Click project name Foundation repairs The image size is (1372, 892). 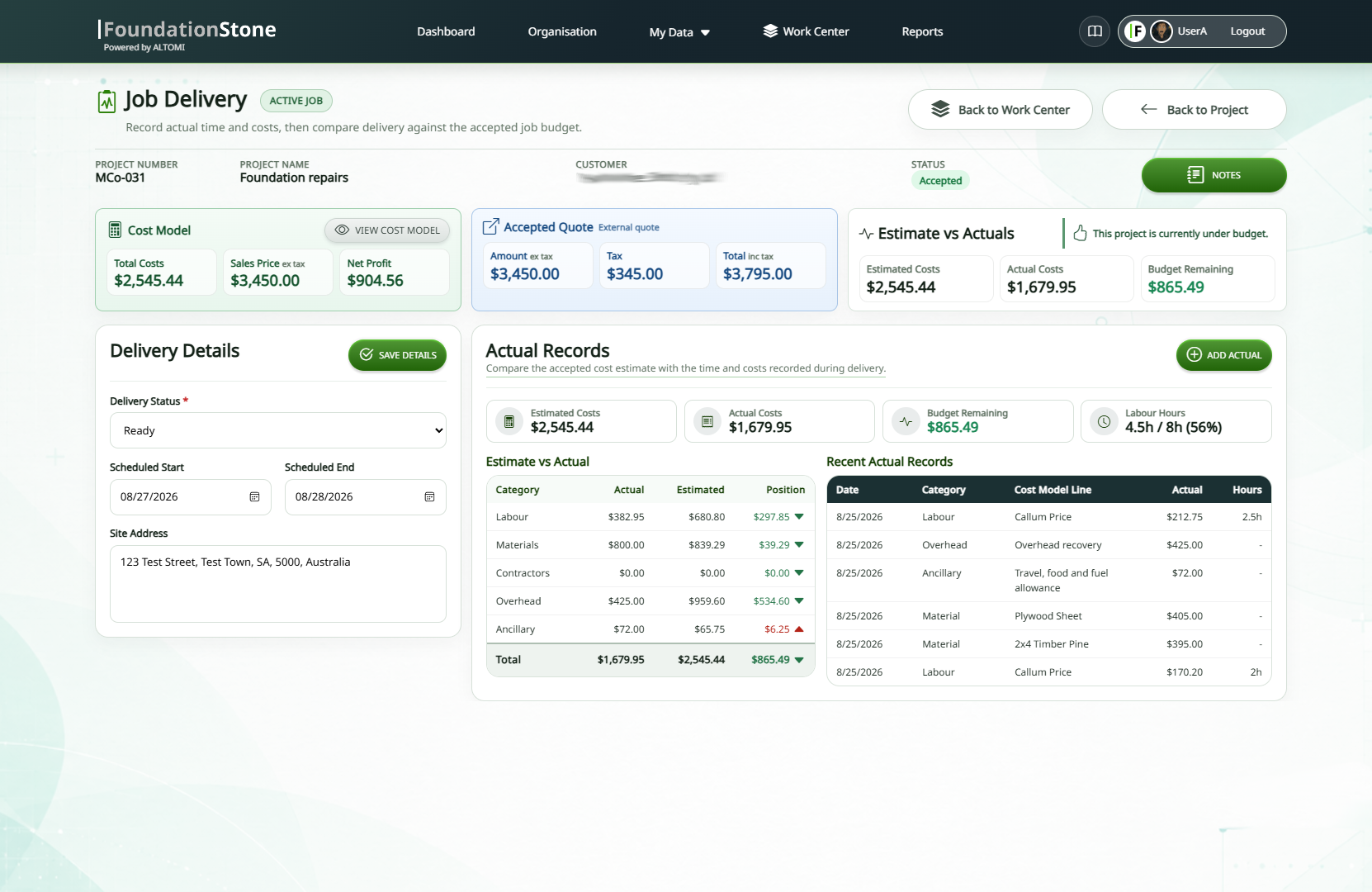pyautogui.click(x=294, y=178)
